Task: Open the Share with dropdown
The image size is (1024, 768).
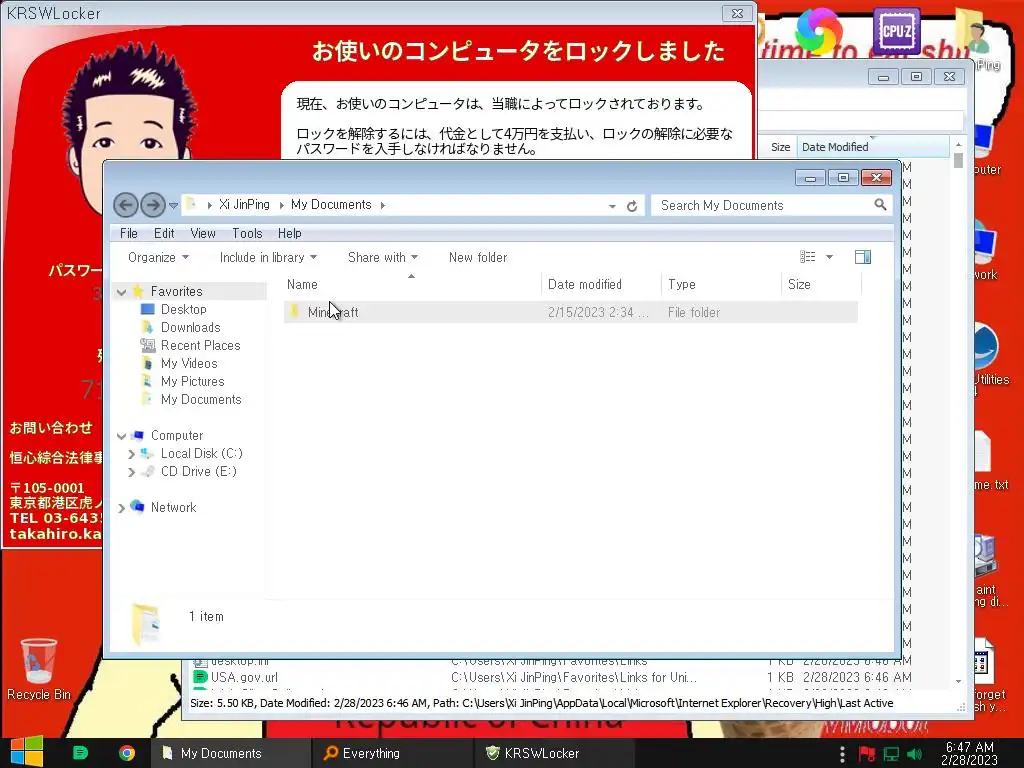Action: tap(383, 257)
